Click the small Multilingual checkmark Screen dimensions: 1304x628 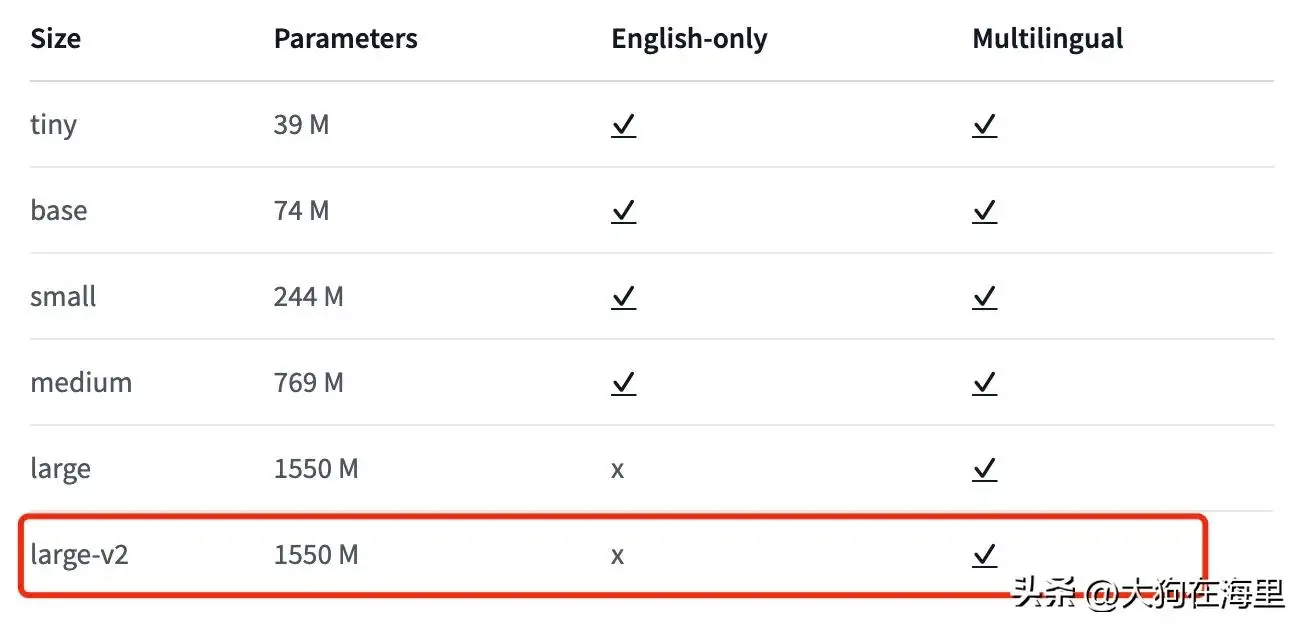coord(984,297)
